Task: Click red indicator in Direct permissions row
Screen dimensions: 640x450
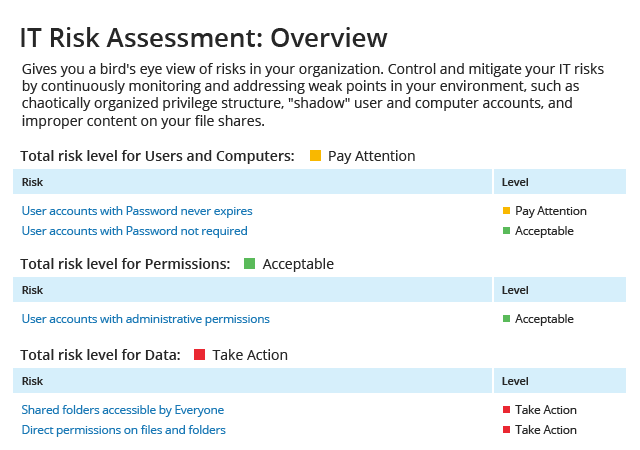Action: point(506,430)
